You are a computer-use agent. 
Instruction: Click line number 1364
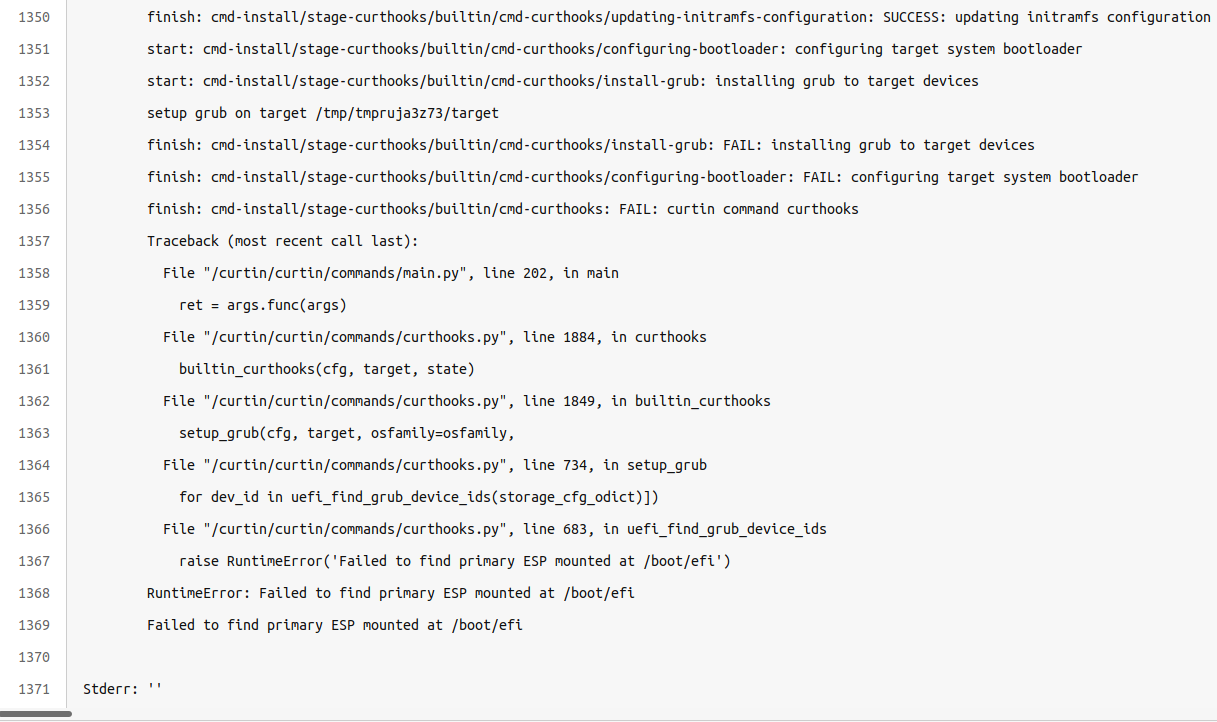34,465
